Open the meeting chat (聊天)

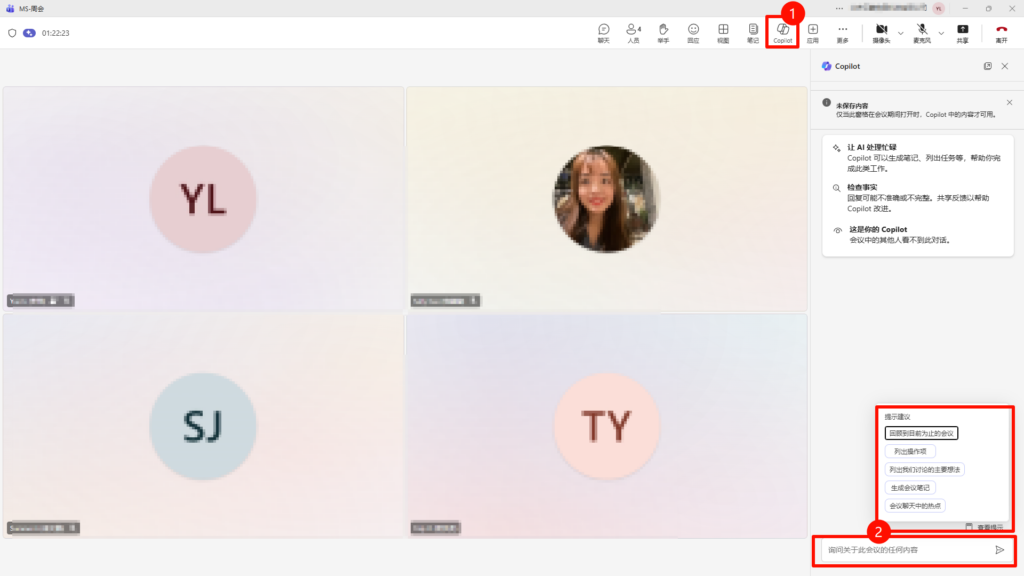(x=603, y=32)
